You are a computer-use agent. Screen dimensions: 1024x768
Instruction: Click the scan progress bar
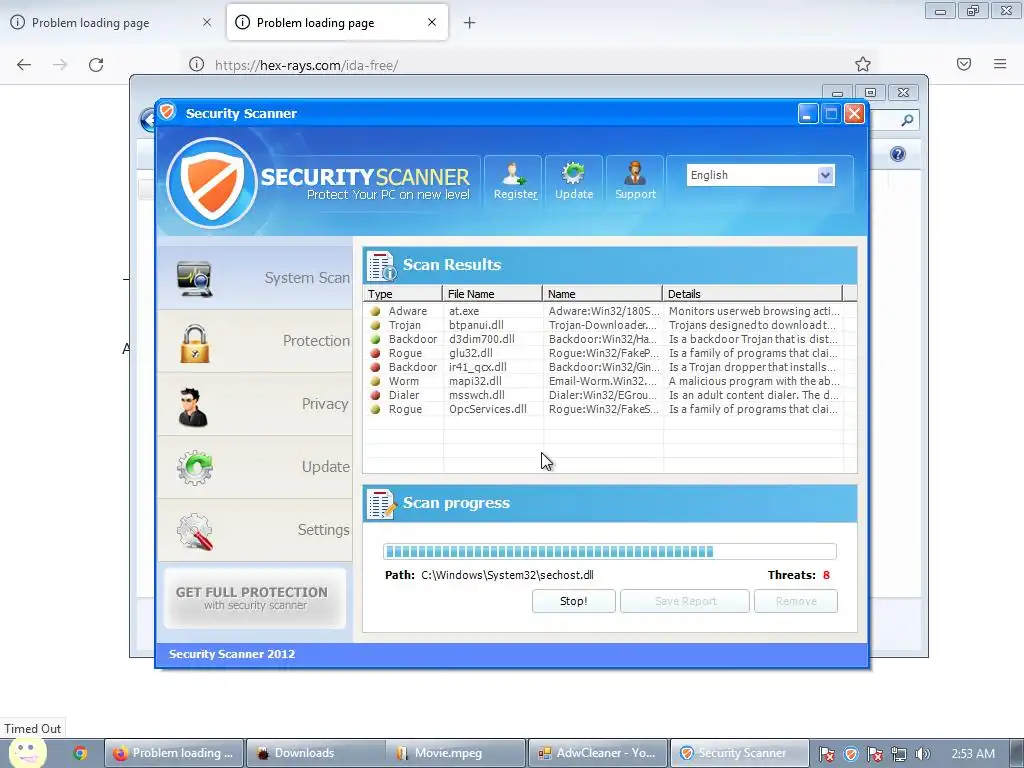(x=609, y=552)
